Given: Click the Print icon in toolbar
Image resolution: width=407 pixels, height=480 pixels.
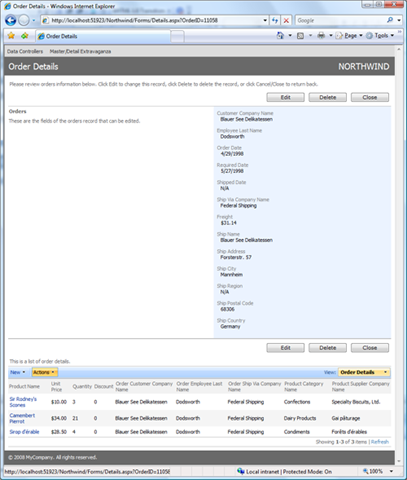Looking at the screenshot, I should click(321, 36).
